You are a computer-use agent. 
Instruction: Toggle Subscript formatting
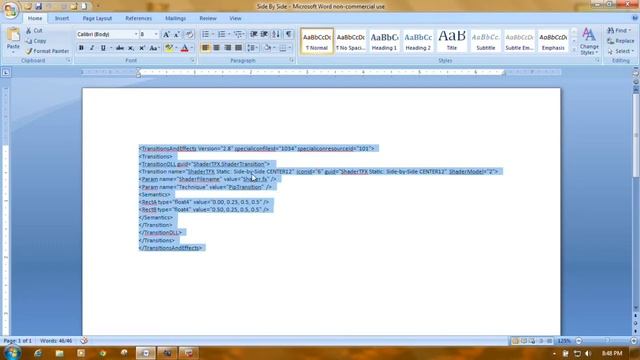click(x=131, y=48)
